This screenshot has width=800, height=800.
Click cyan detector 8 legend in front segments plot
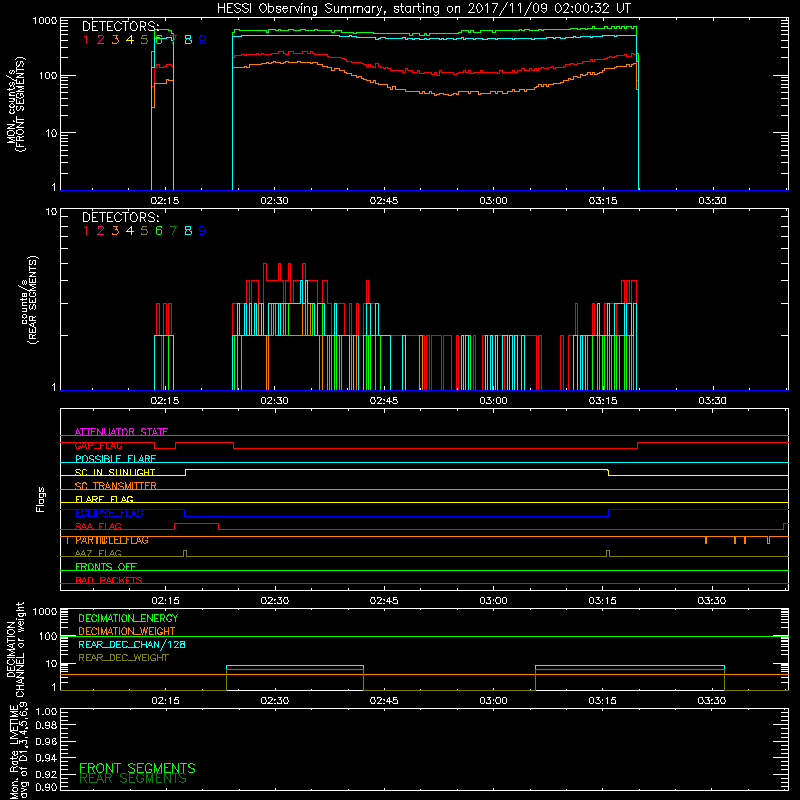[188, 40]
